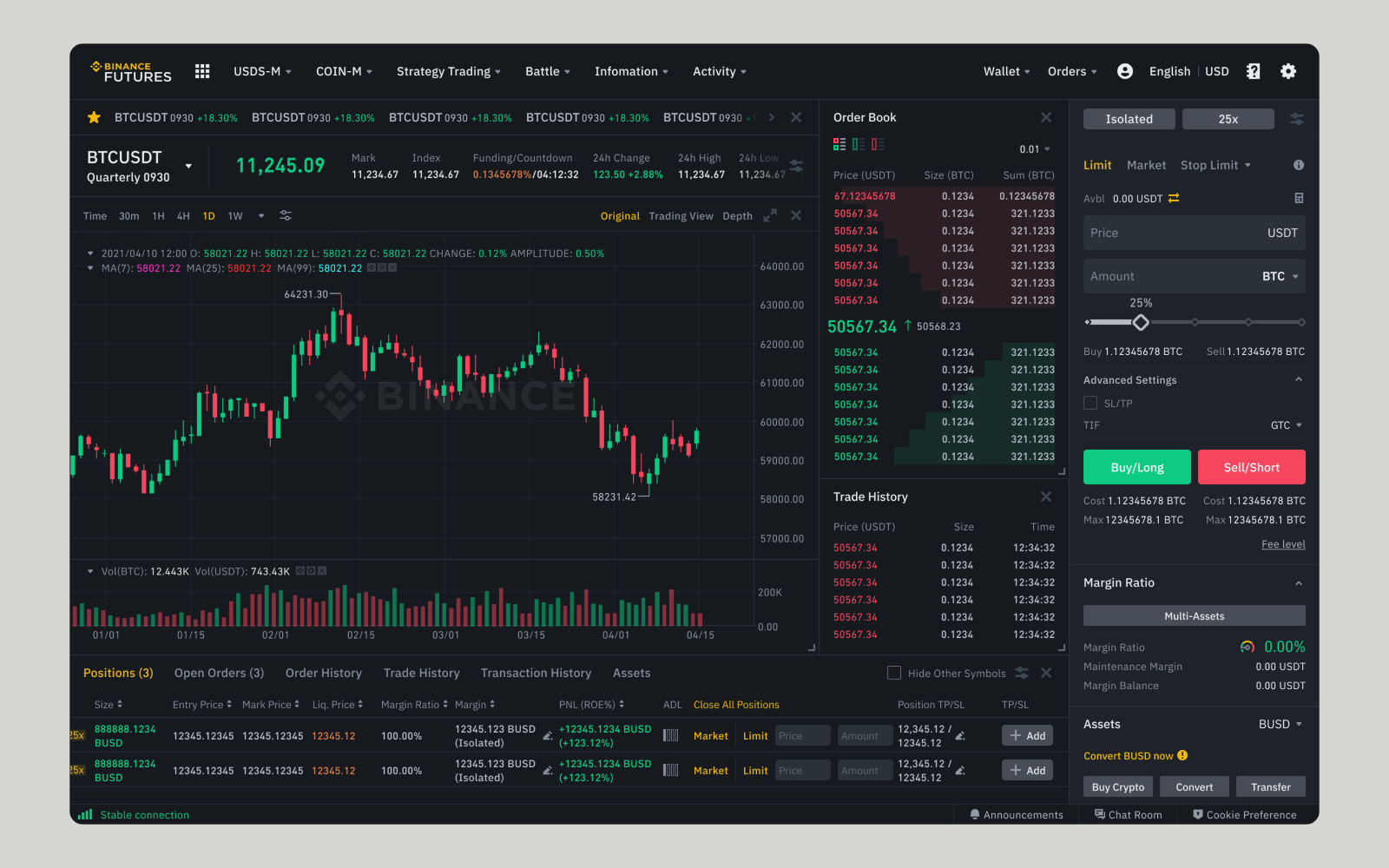Open the settings gear icon
1389x868 pixels.
pyautogui.click(x=1288, y=71)
